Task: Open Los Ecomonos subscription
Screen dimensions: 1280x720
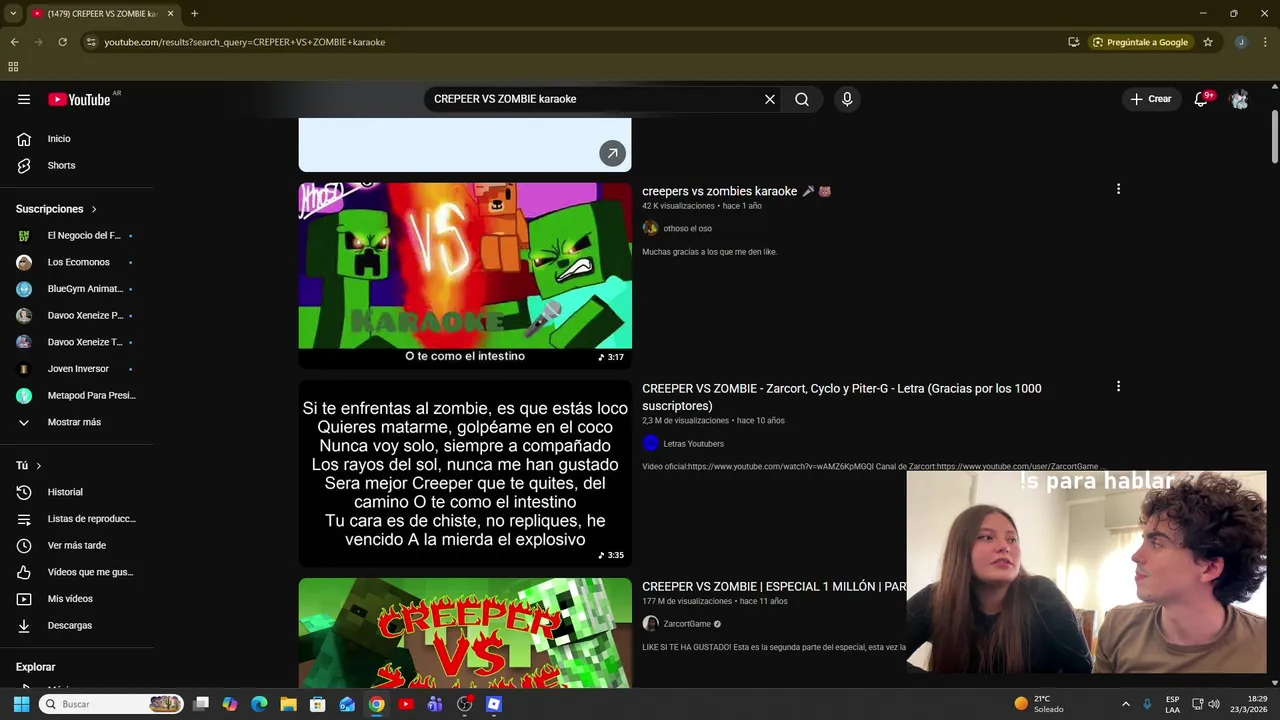Action: point(77,262)
